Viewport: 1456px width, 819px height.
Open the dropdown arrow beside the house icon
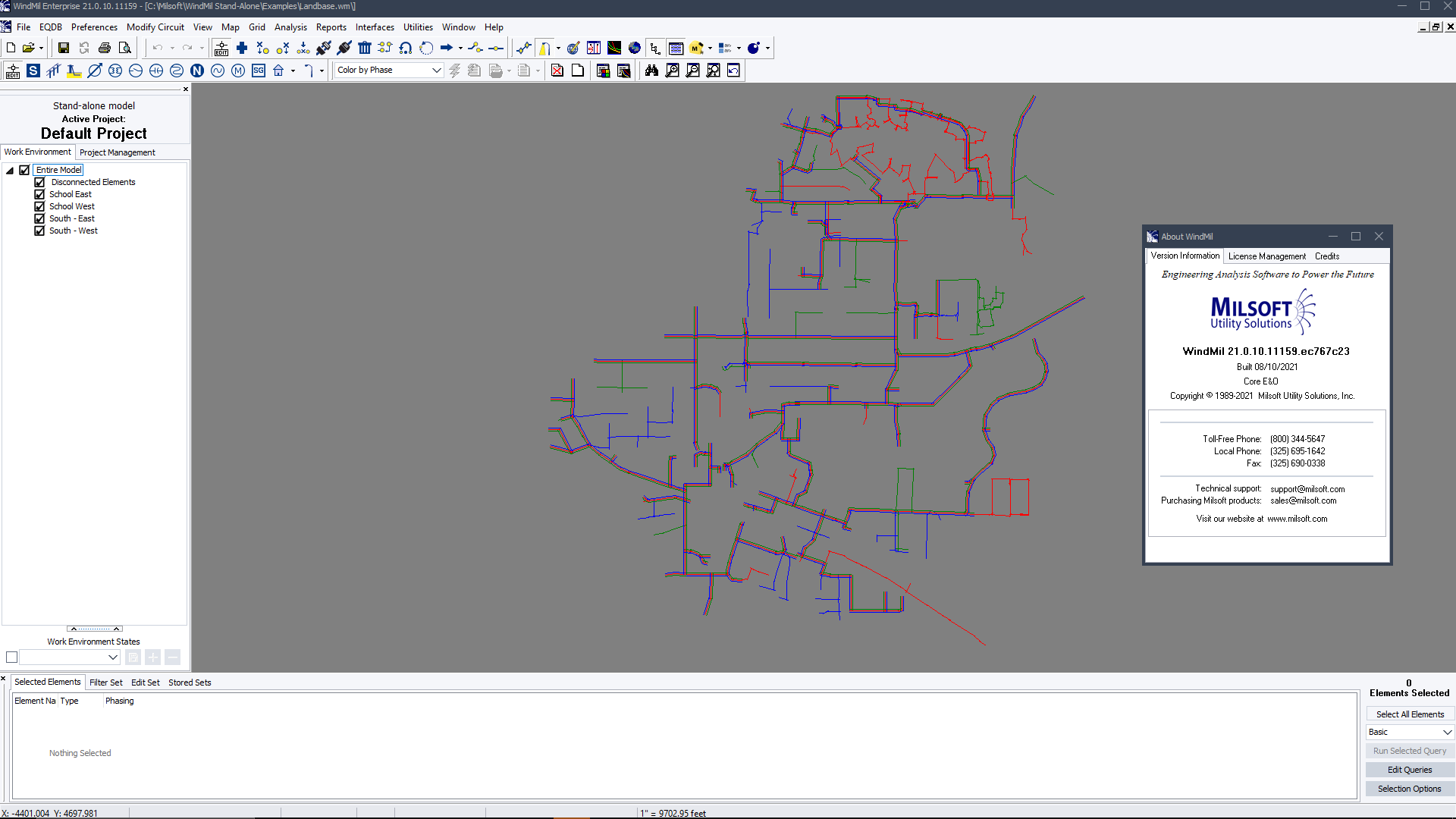click(x=293, y=71)
